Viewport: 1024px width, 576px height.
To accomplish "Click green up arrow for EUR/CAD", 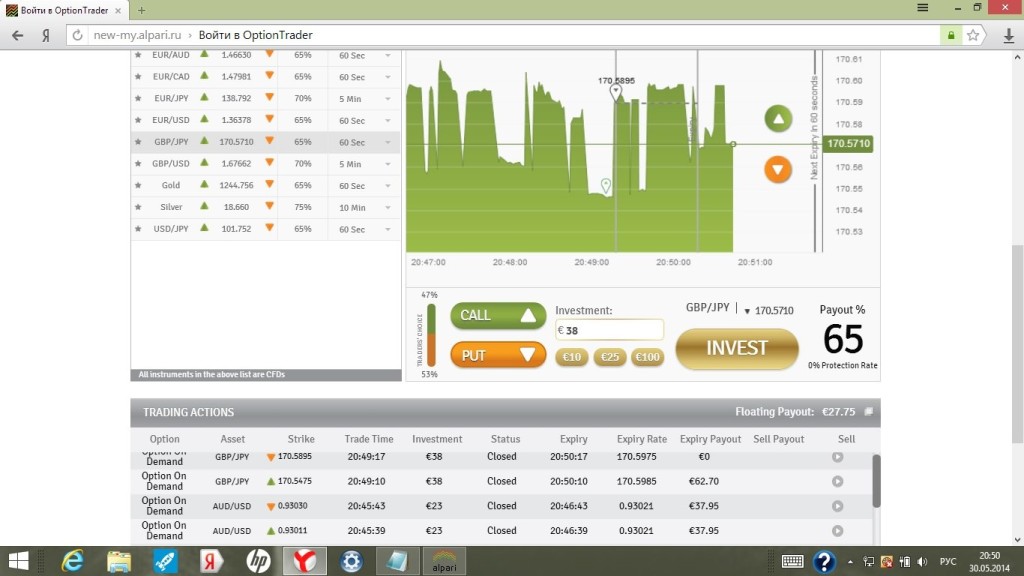I will [x=204, y=75].
